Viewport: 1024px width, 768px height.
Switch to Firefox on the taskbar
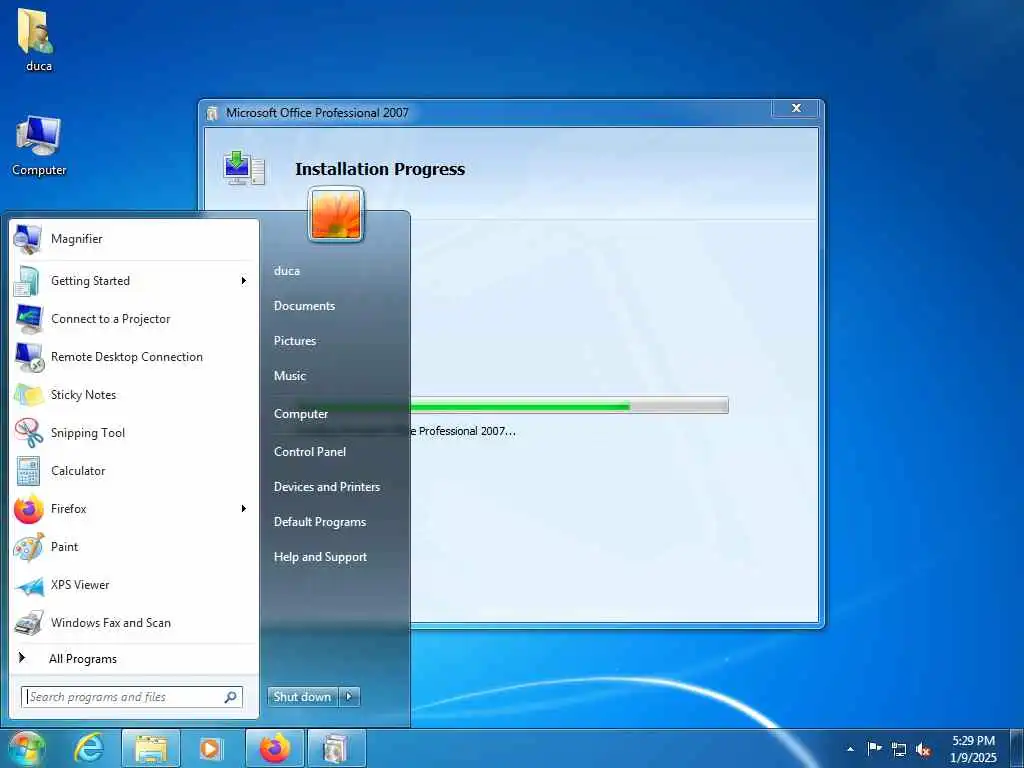[274, 748]
